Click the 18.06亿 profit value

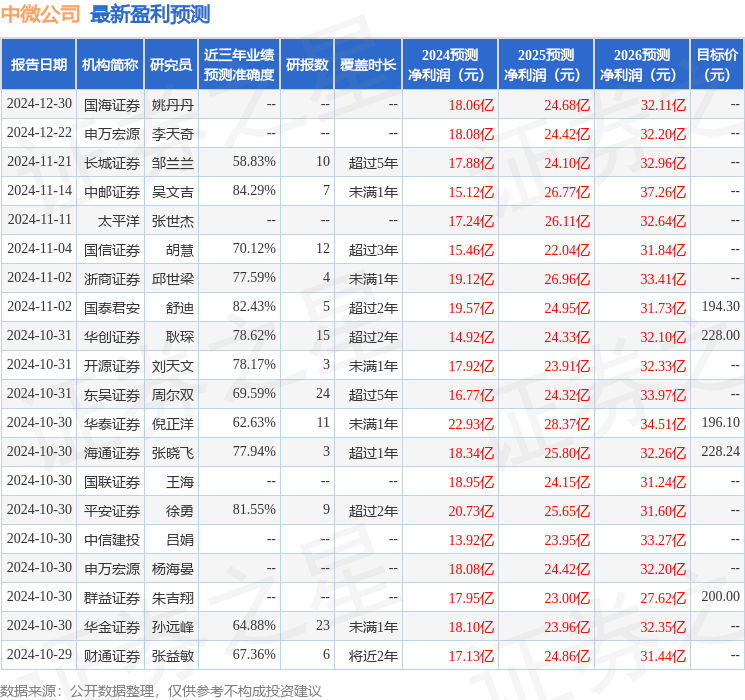coord(471,105)
